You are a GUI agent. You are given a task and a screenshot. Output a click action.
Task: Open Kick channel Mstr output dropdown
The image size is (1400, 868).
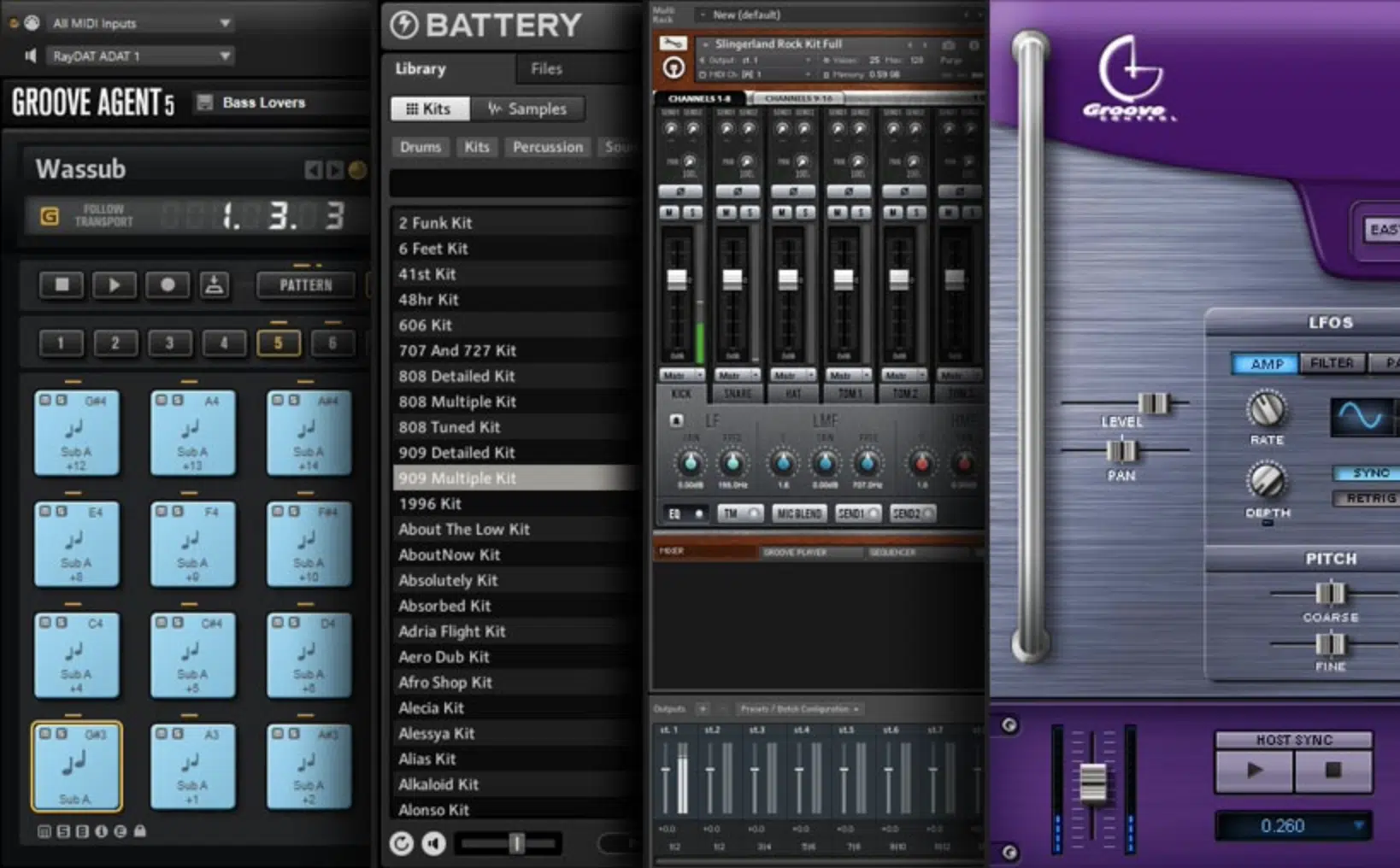(x=681, y=375)
